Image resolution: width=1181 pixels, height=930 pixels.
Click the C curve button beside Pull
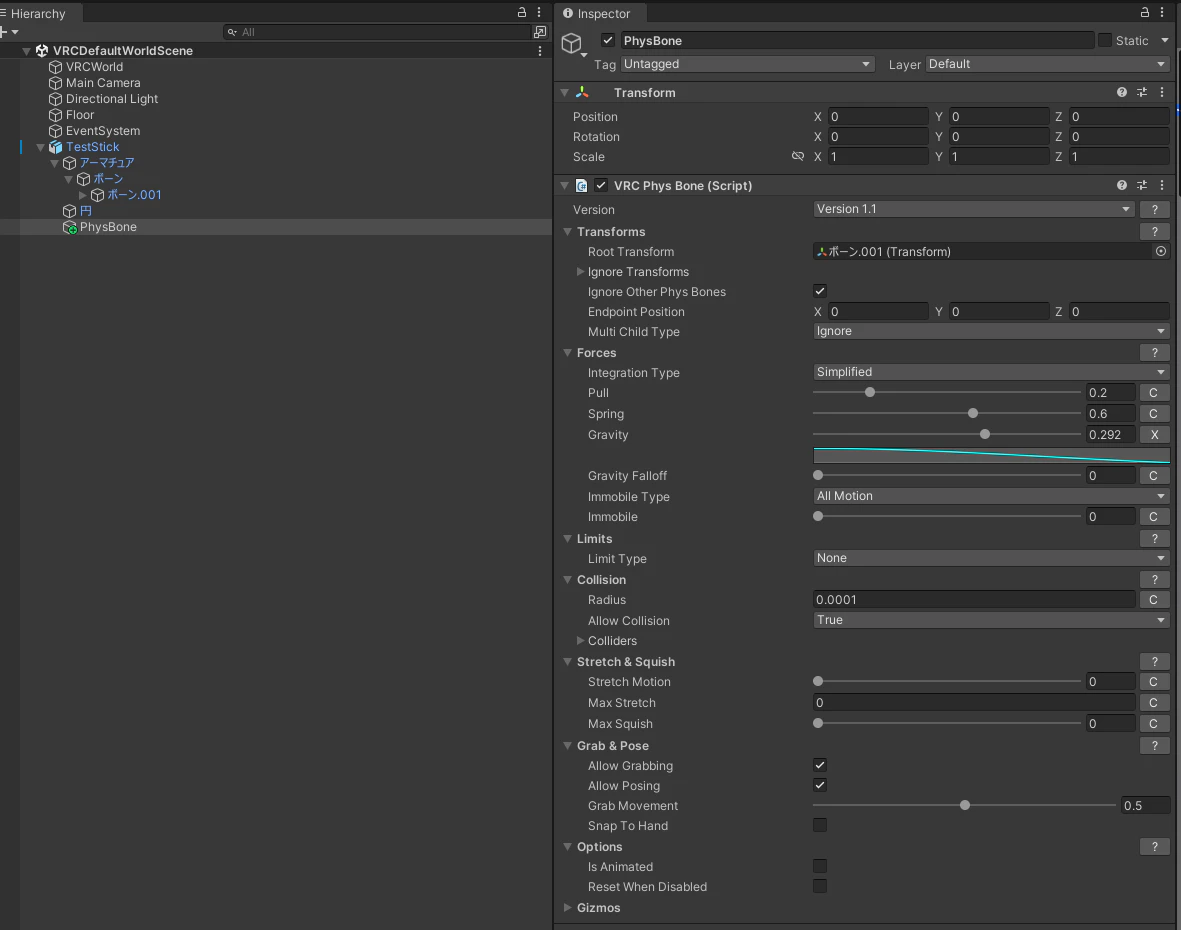tap(1154, 392)
